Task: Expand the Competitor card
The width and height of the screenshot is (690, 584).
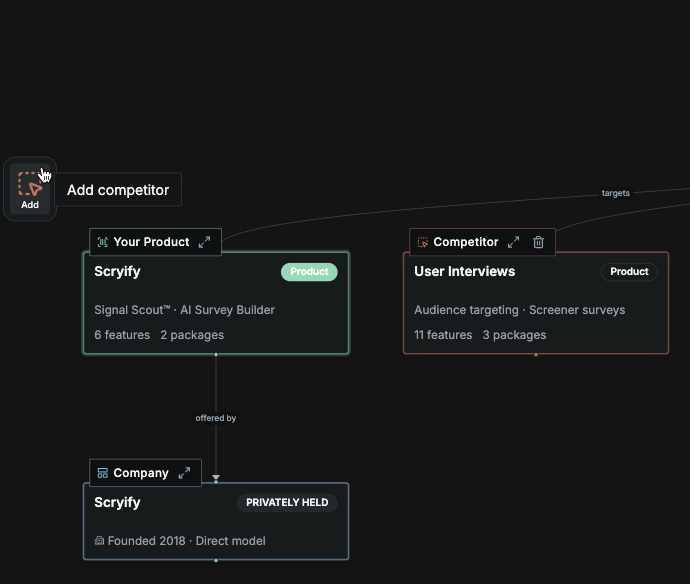Action: pos(513,242)
